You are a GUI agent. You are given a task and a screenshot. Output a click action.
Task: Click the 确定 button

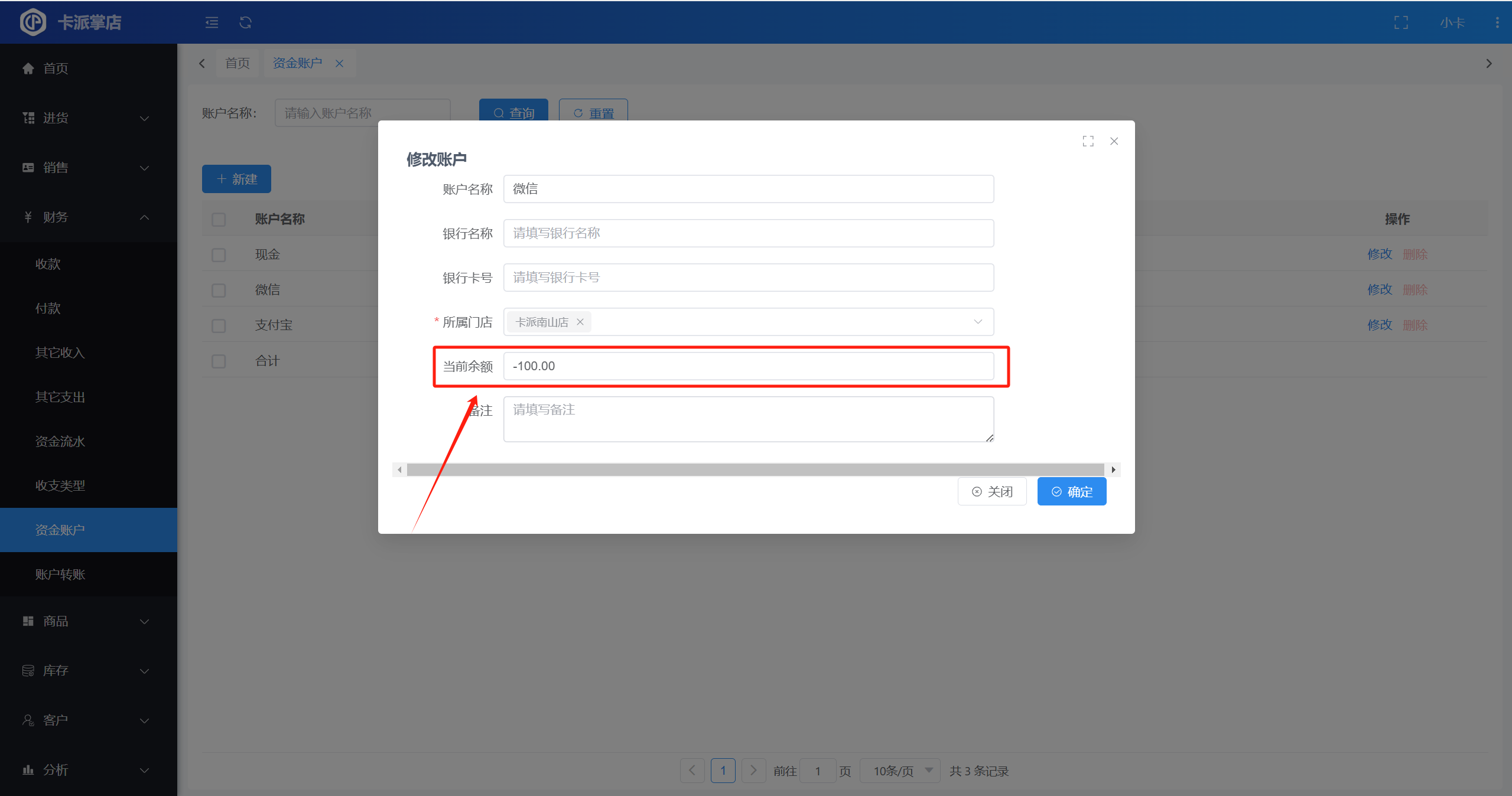point(1071,491)
